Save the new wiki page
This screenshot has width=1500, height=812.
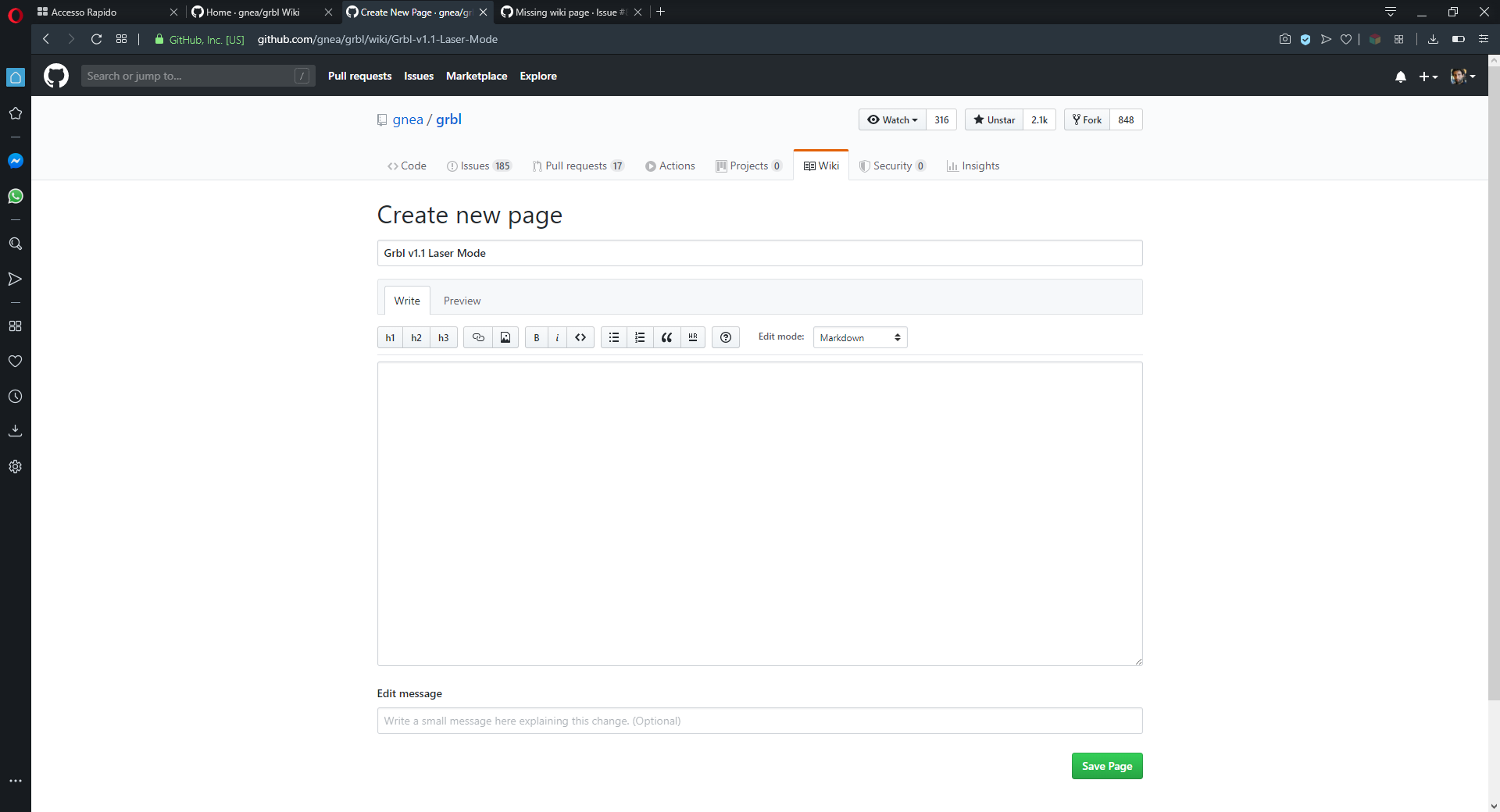(1106, 766)
